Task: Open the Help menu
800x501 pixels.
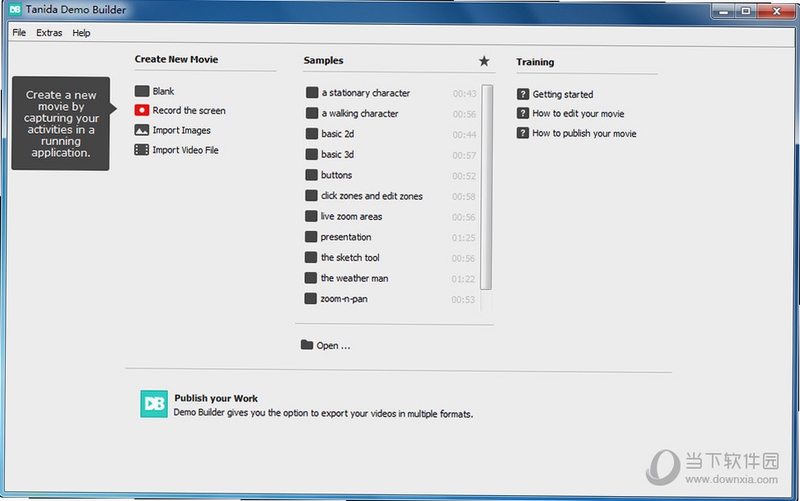Action: tap(81, 33)
